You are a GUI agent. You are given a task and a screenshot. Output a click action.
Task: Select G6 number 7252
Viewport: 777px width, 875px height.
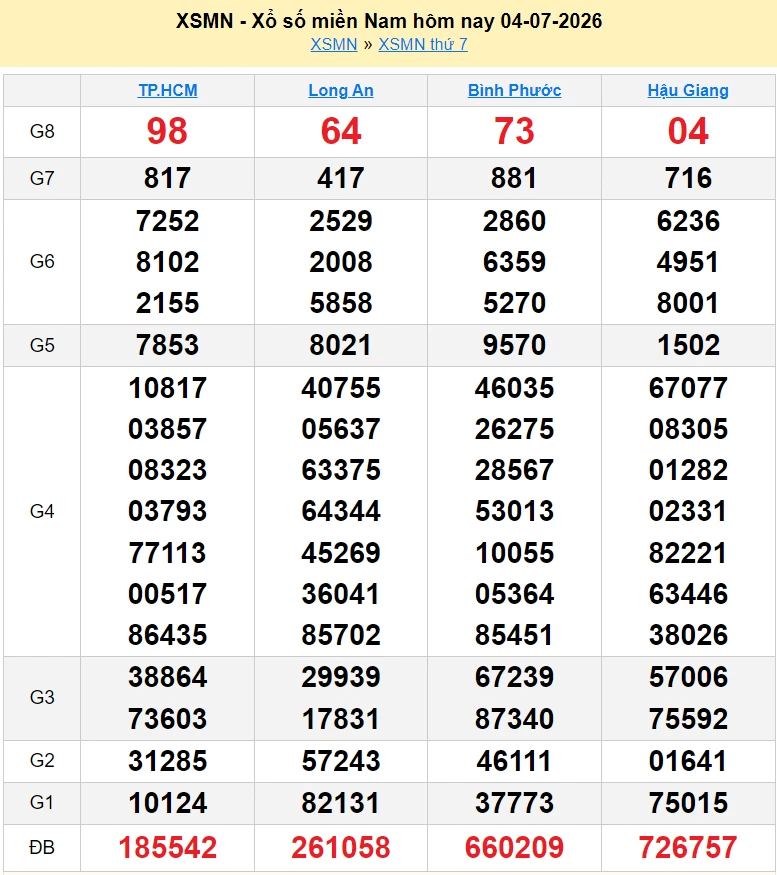pos(167,221)
